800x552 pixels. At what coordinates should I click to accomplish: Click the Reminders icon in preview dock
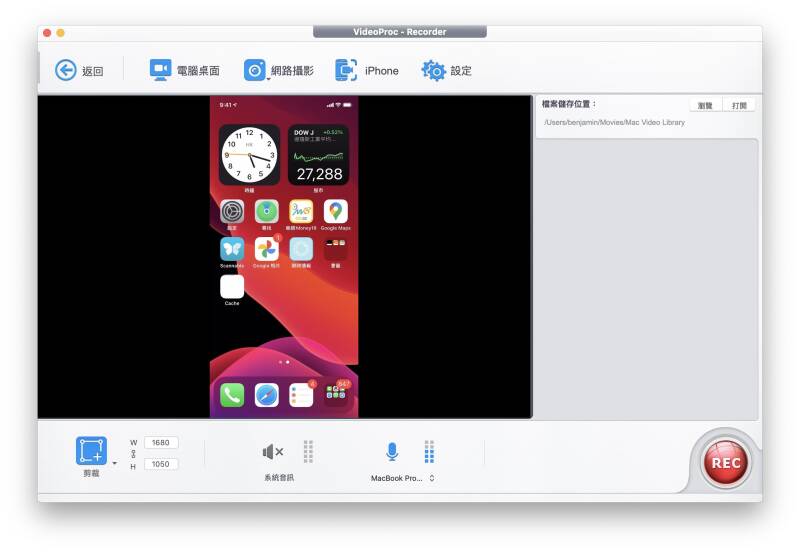tap(301, 395)
